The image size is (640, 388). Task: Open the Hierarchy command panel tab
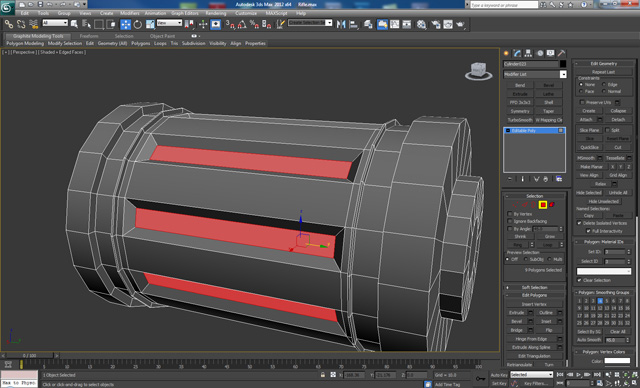[529, 53]
